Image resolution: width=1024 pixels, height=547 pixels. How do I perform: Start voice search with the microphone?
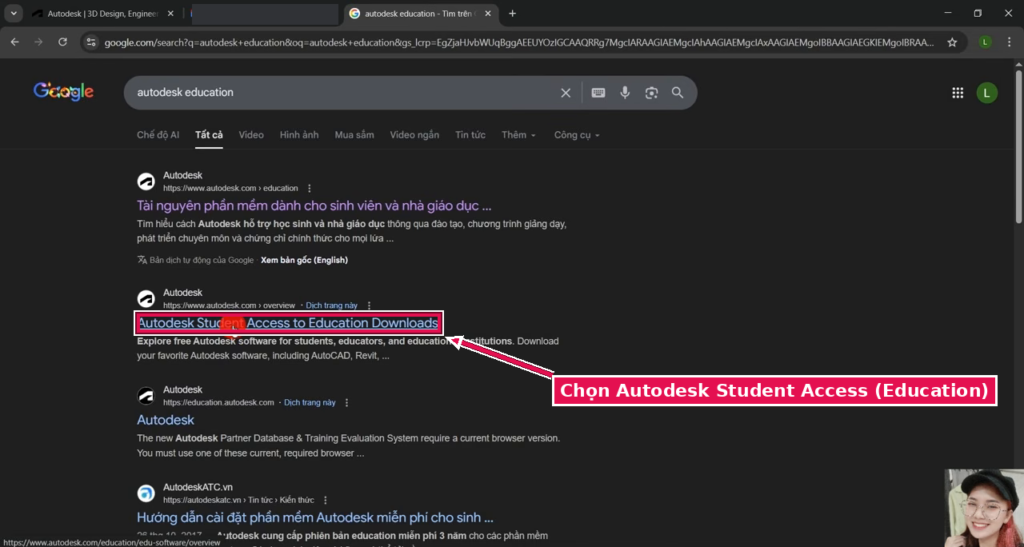pyautogui.click(x=625, y=93)
